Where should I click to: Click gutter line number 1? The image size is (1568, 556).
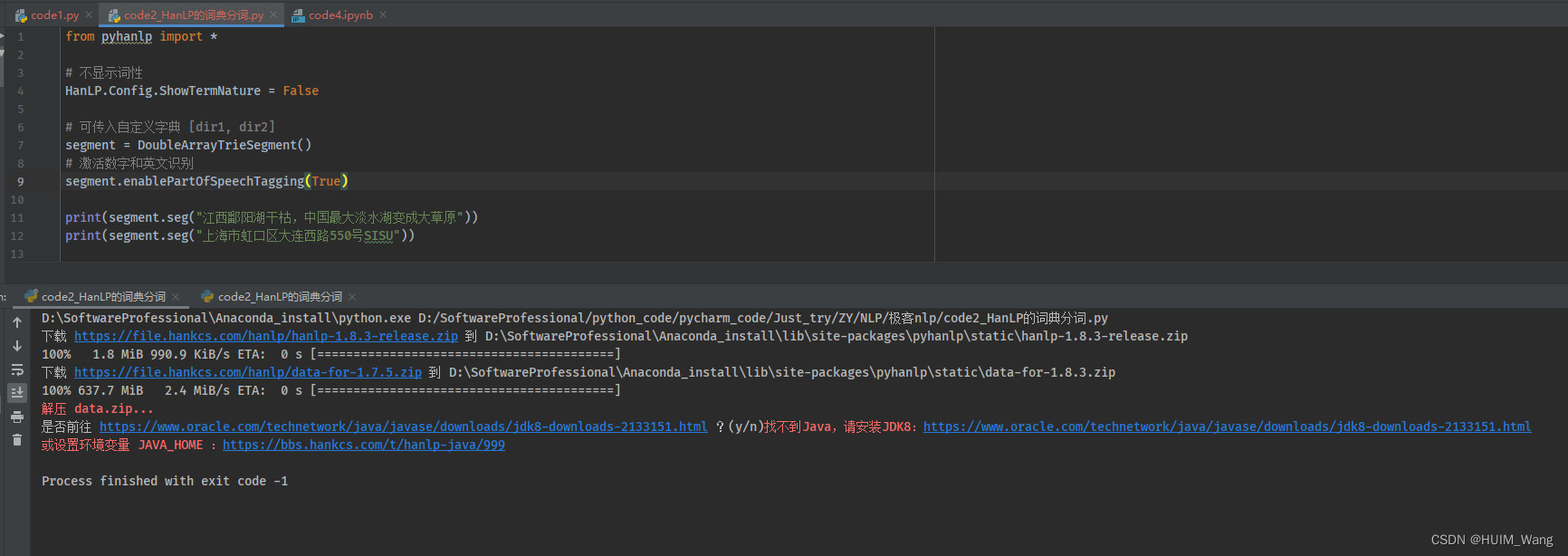pos(20,37)
